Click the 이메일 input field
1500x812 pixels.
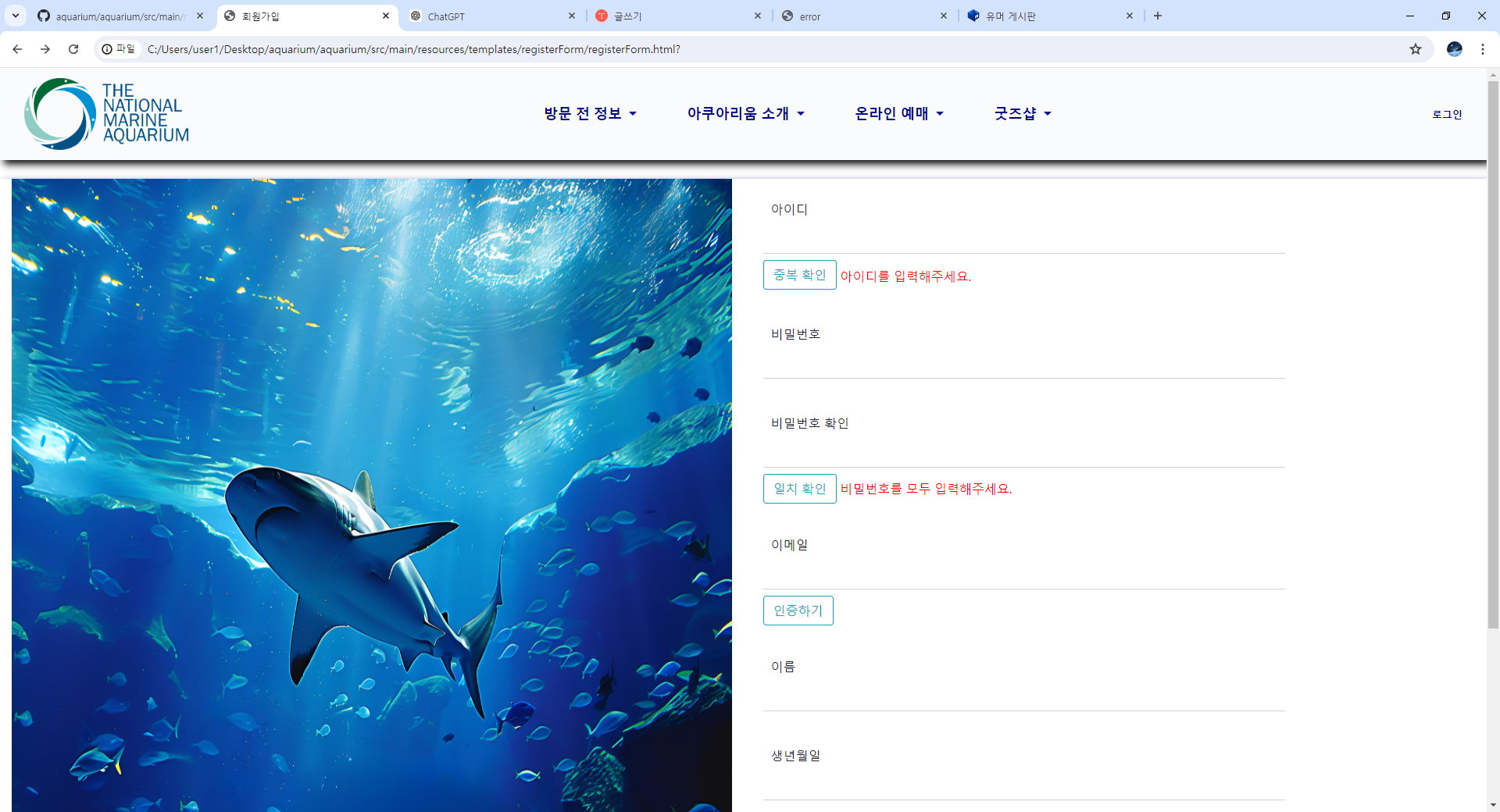point(1023,574)
